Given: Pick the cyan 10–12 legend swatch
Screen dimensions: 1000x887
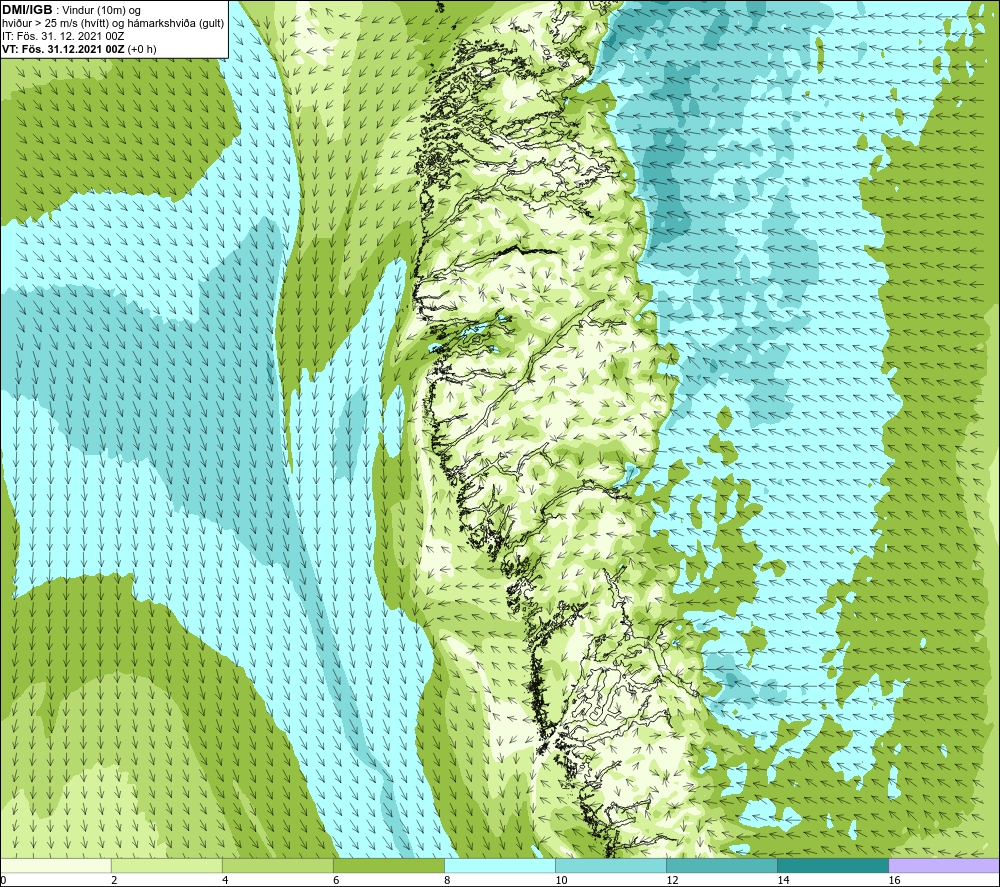Looking at the screenshot, I should click(x=610, y=865).
